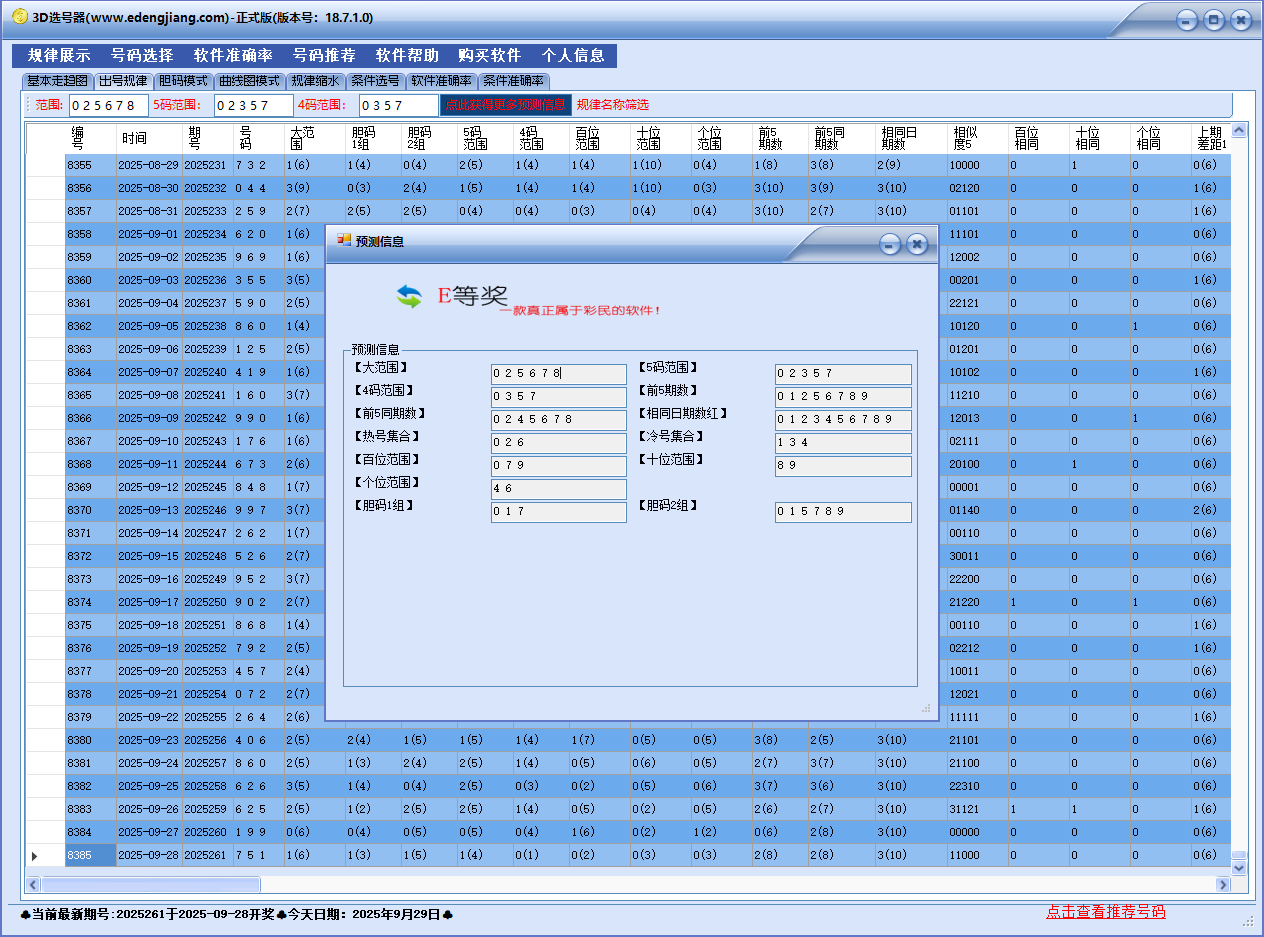
Task: Switch to the 基本走趋图 tab
Action: point(57,81)
